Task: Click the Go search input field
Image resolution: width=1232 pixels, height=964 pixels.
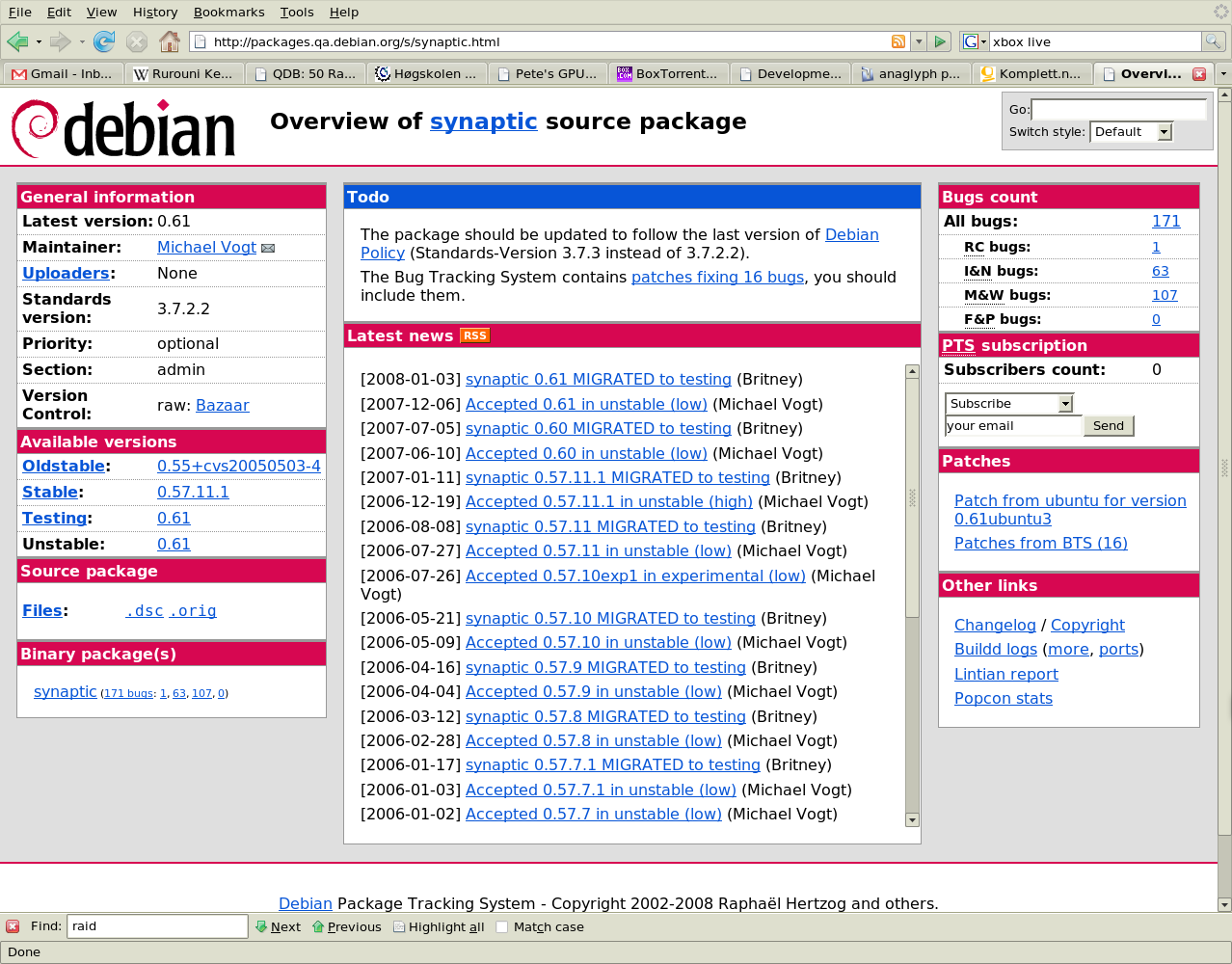Action: (1119, 109)
